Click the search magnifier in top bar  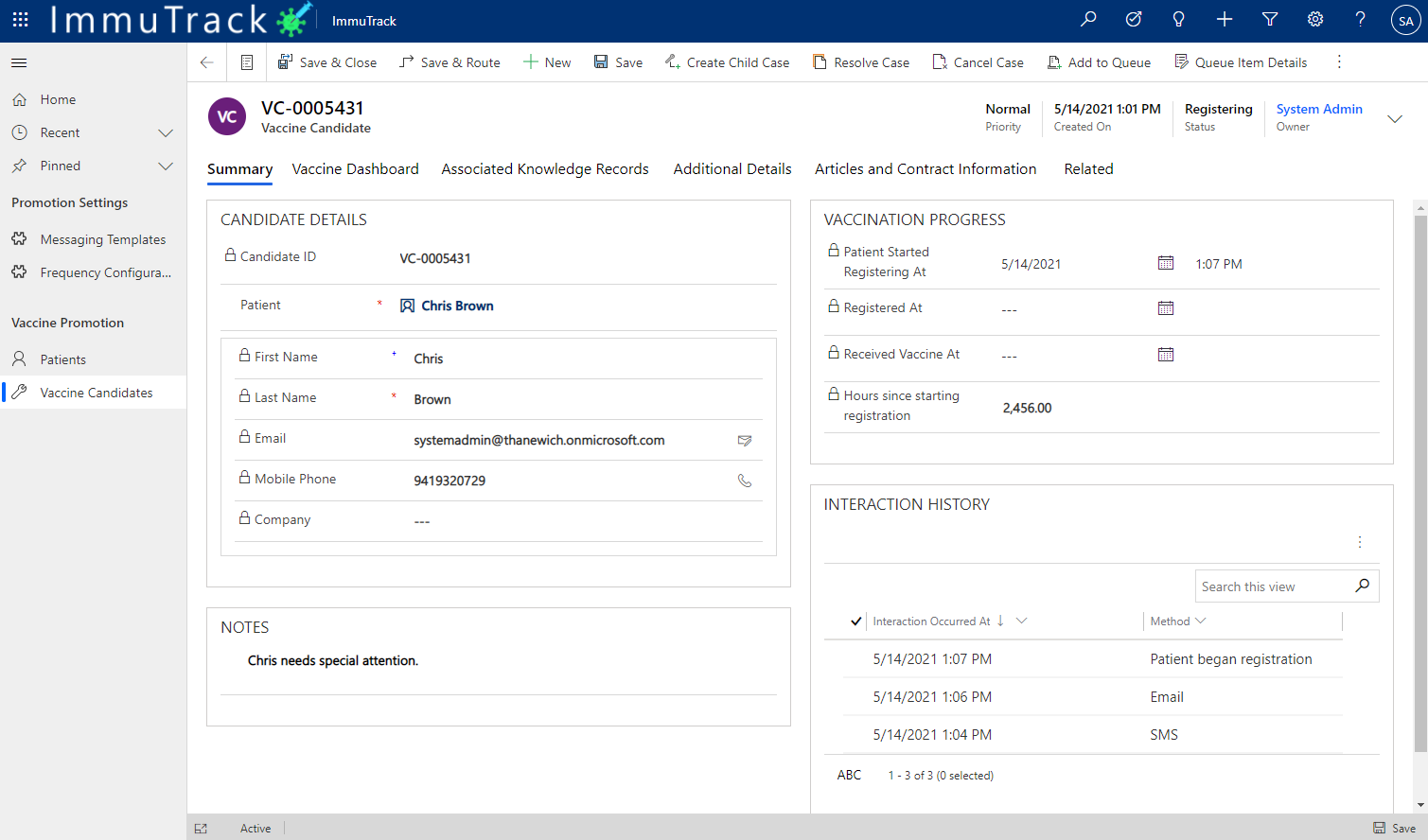pos(1088,19)
